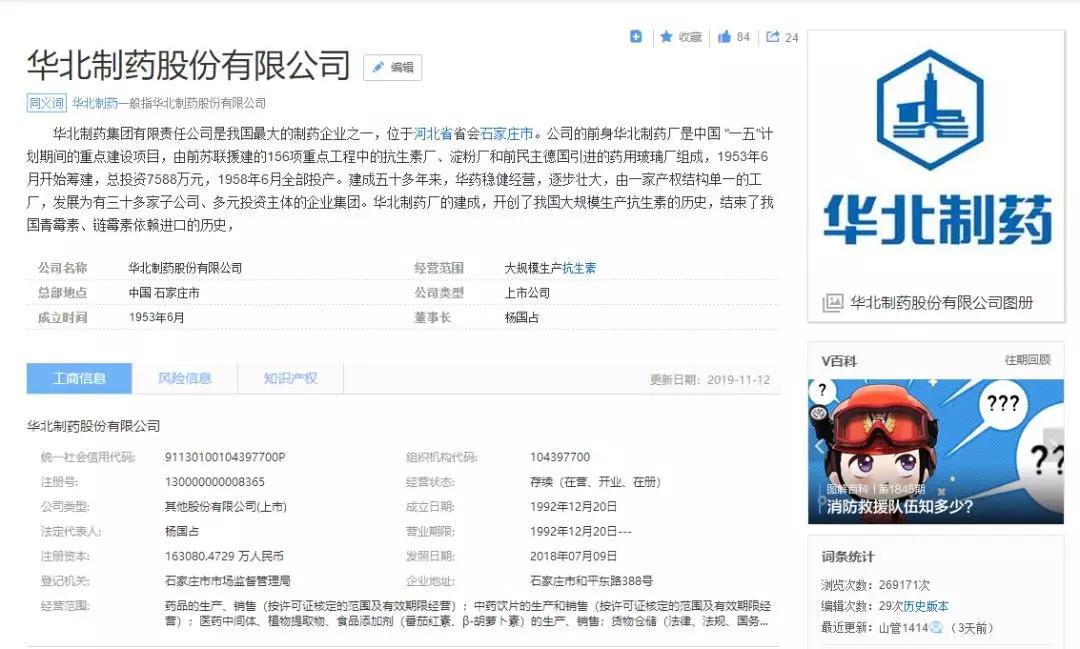This screenshot has width=1080, height=649.
Task: Click the 登记机关 value 石家庄市市场监督管理局
Action: (x=227, y=581)
